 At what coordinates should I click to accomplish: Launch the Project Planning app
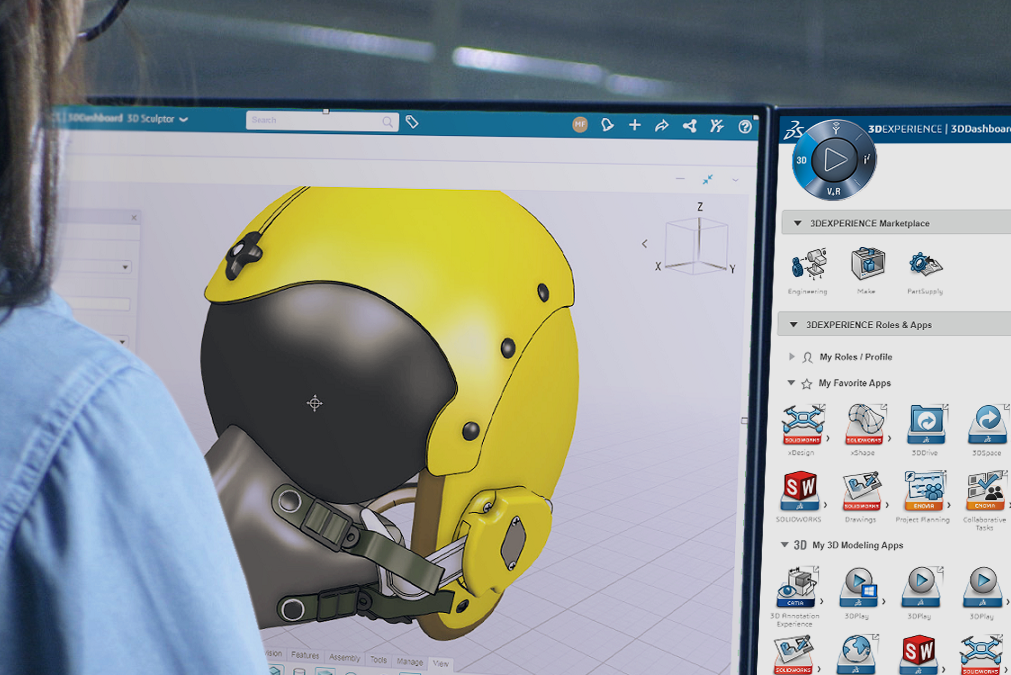[x=925, y=491]
